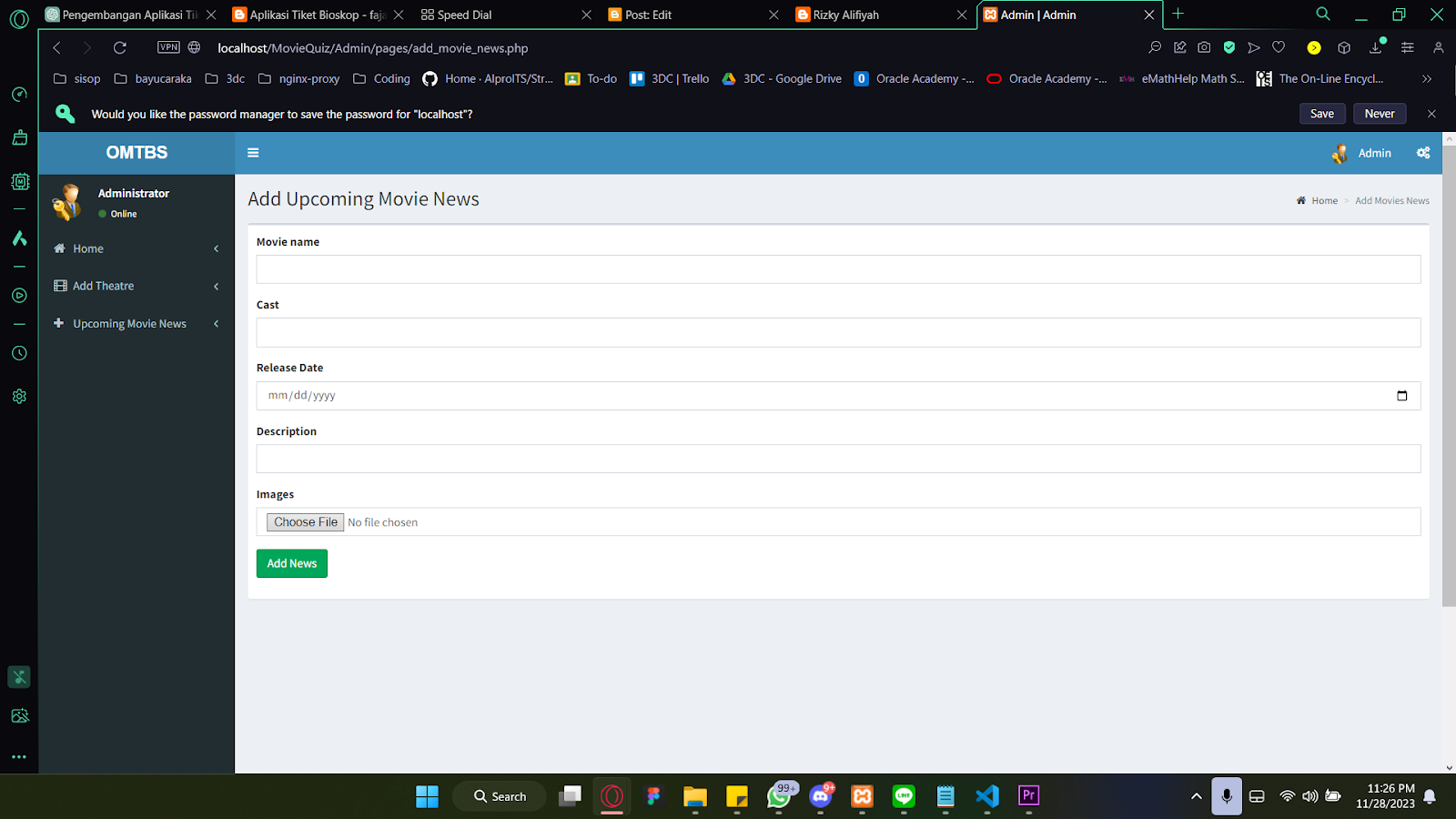Open Opera sidebar history clock icon
This screenshot has height=819, width=1456.
click(19, 353)
